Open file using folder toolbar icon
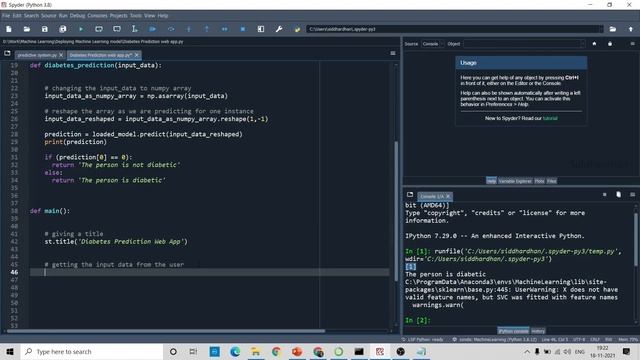640x360 pixels. pyautogui.click(x=27, y=29)
